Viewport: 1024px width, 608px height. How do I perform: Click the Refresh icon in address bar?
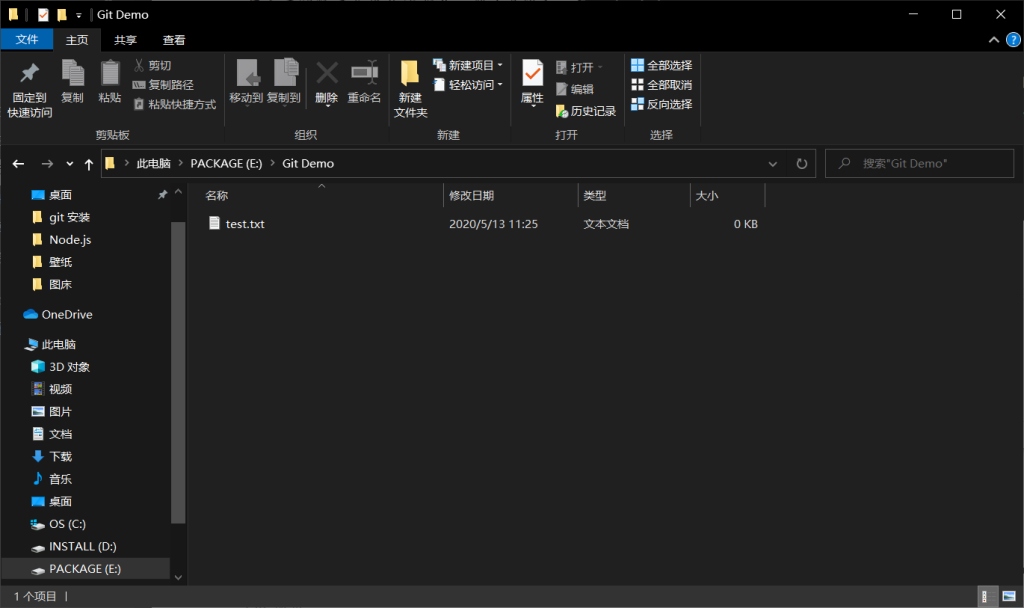802,163
